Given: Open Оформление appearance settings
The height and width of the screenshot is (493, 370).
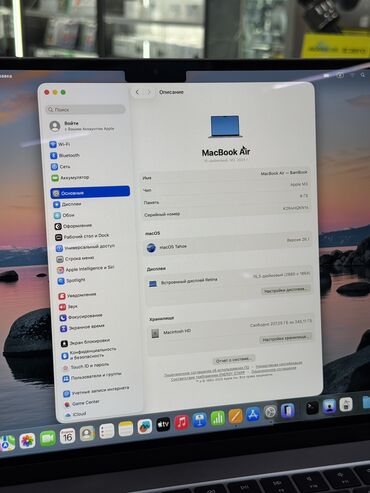Looking at the screenshot, I should pos(74,226).
